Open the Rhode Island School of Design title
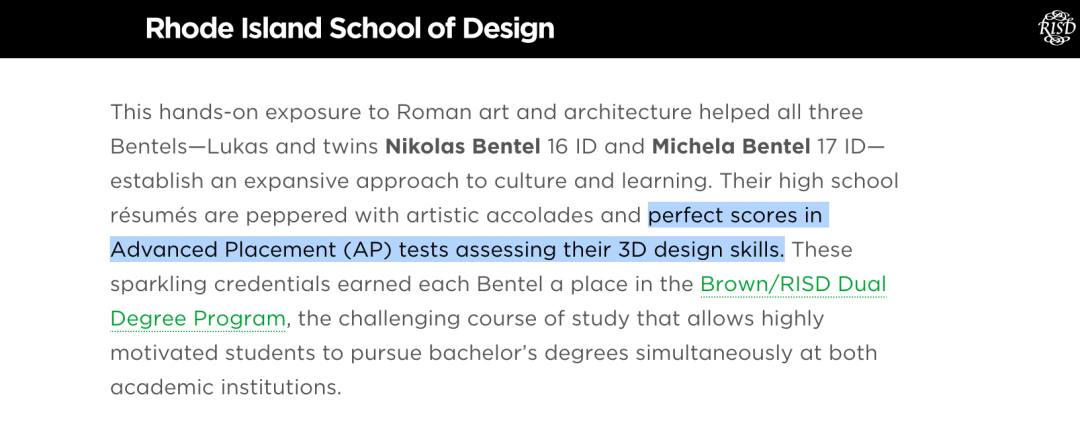Viewport: 1080px width, 430px height. [x=350, y=29]
